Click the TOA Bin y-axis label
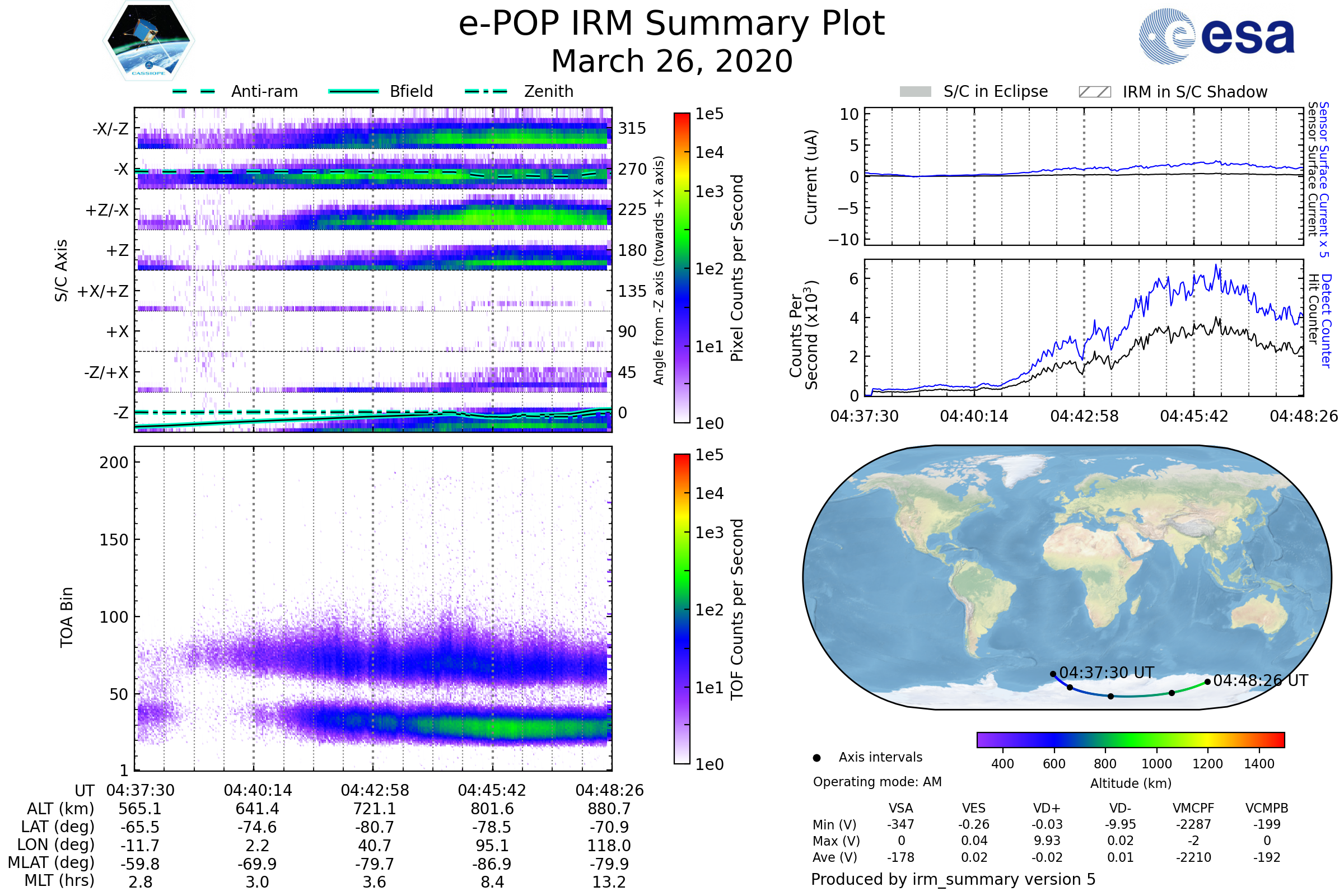This screenshot has height=896, width=1344. click(x=67, y=617)
